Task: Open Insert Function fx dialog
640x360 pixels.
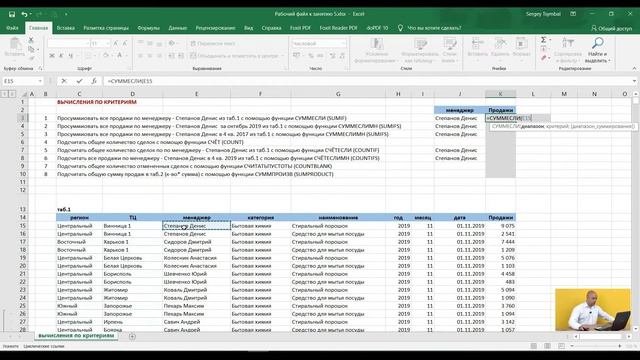Action: coord(94,81)
